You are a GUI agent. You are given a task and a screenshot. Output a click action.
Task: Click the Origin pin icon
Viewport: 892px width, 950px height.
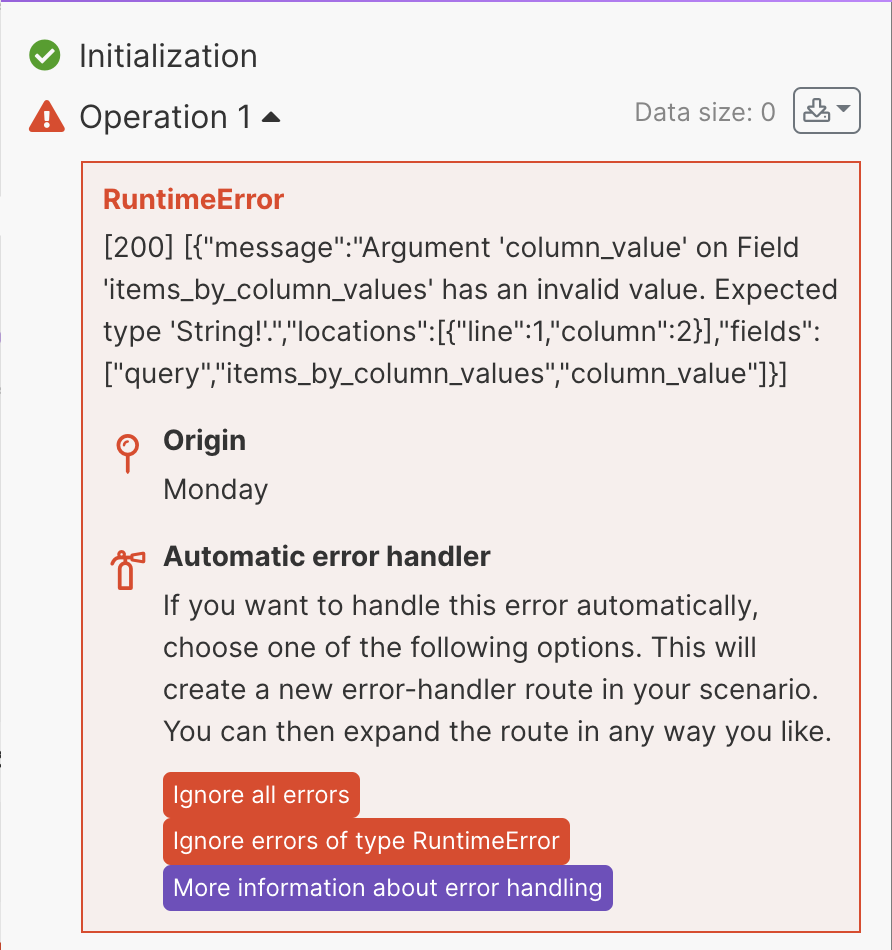pyautogui.click(x=127, y=453)
